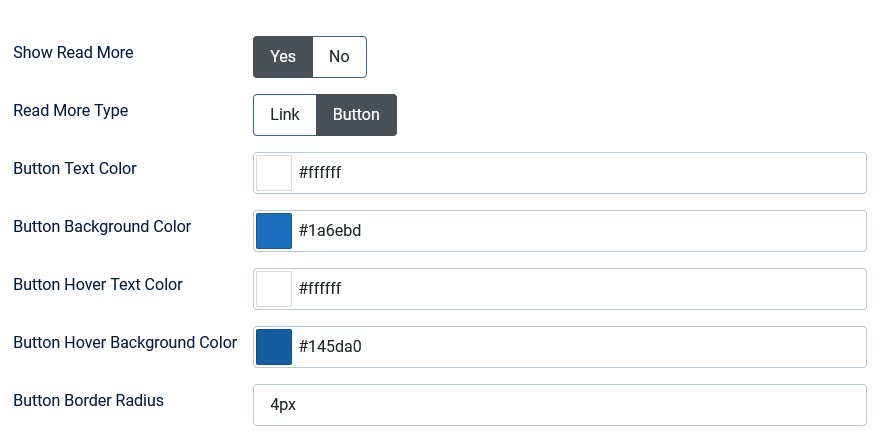This screenshot has height=448, width=895.
Task: Click the Show Read More label
Action: 73,52
